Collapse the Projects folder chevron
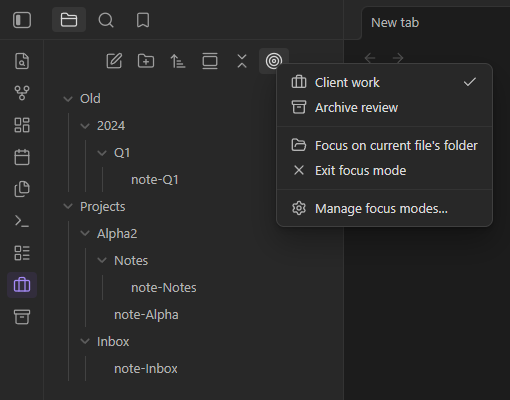 [x=68, y=206]
